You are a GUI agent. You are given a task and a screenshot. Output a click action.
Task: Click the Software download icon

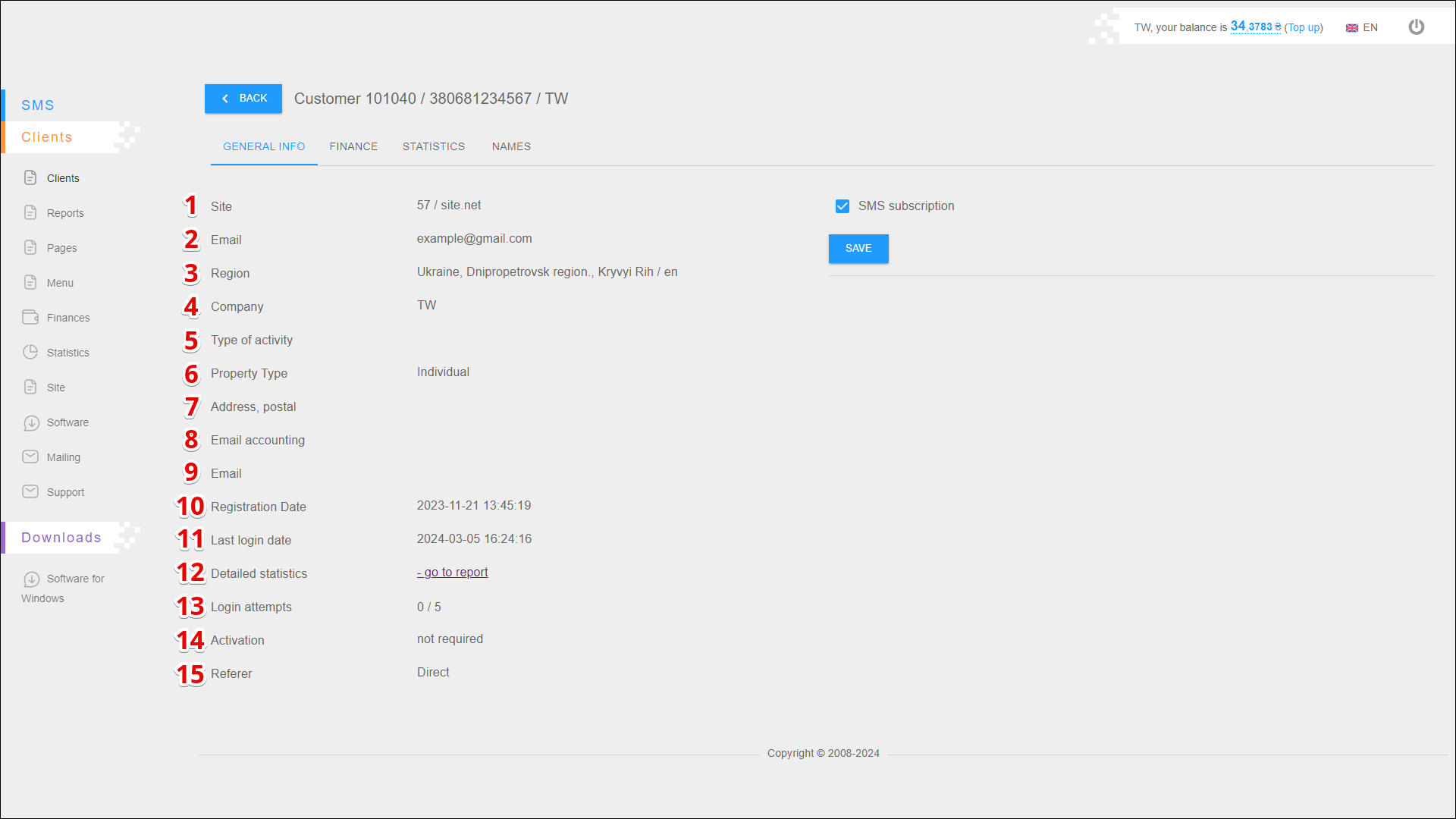click(x=31, y=422)
